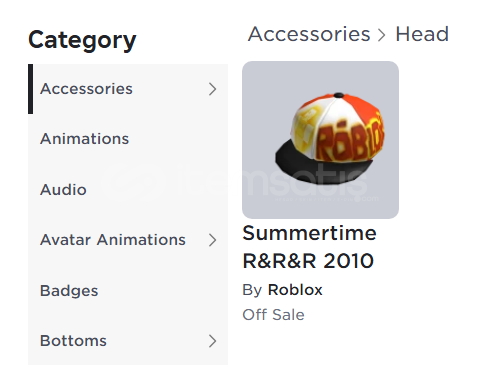The image size is (479, 365).
Task: Click the Category sidebar heading
Action: pos(82,41)
